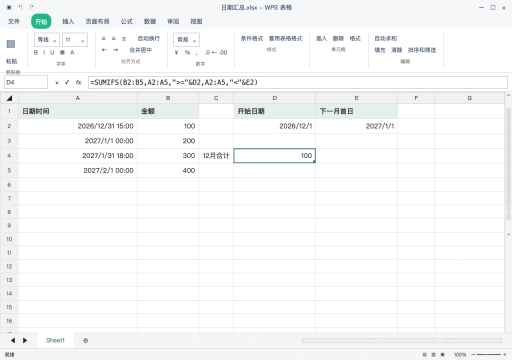
Task: Click the horizontal scrollbar at the bottom
Action: 402,340
